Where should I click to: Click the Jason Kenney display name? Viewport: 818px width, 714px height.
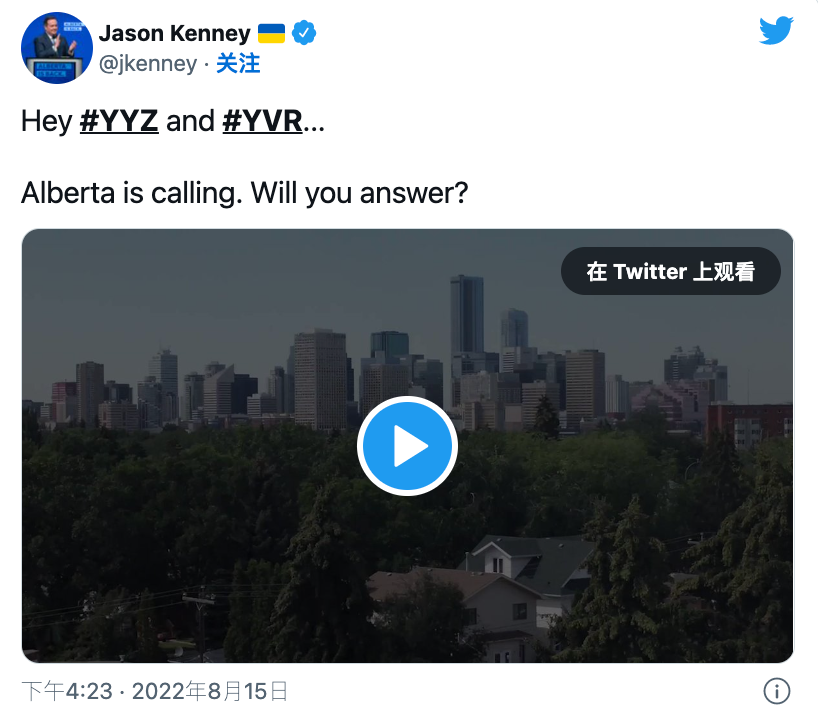coord(175,33)
